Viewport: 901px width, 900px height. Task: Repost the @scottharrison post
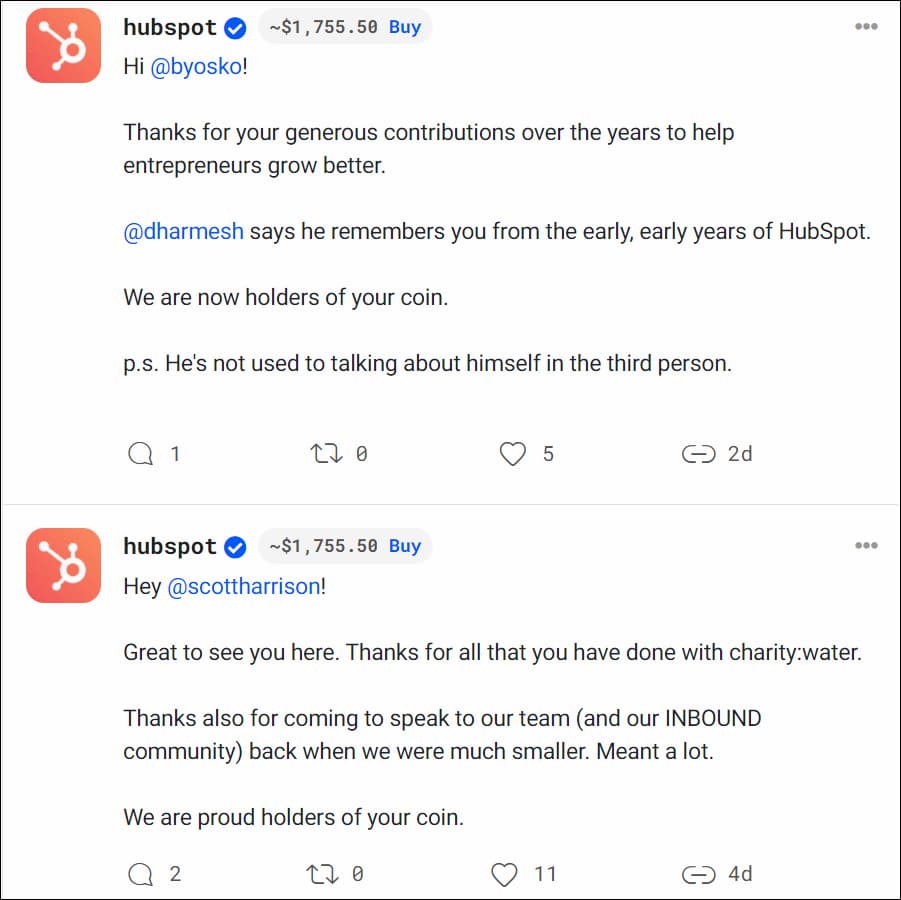[x=321, y=874]
